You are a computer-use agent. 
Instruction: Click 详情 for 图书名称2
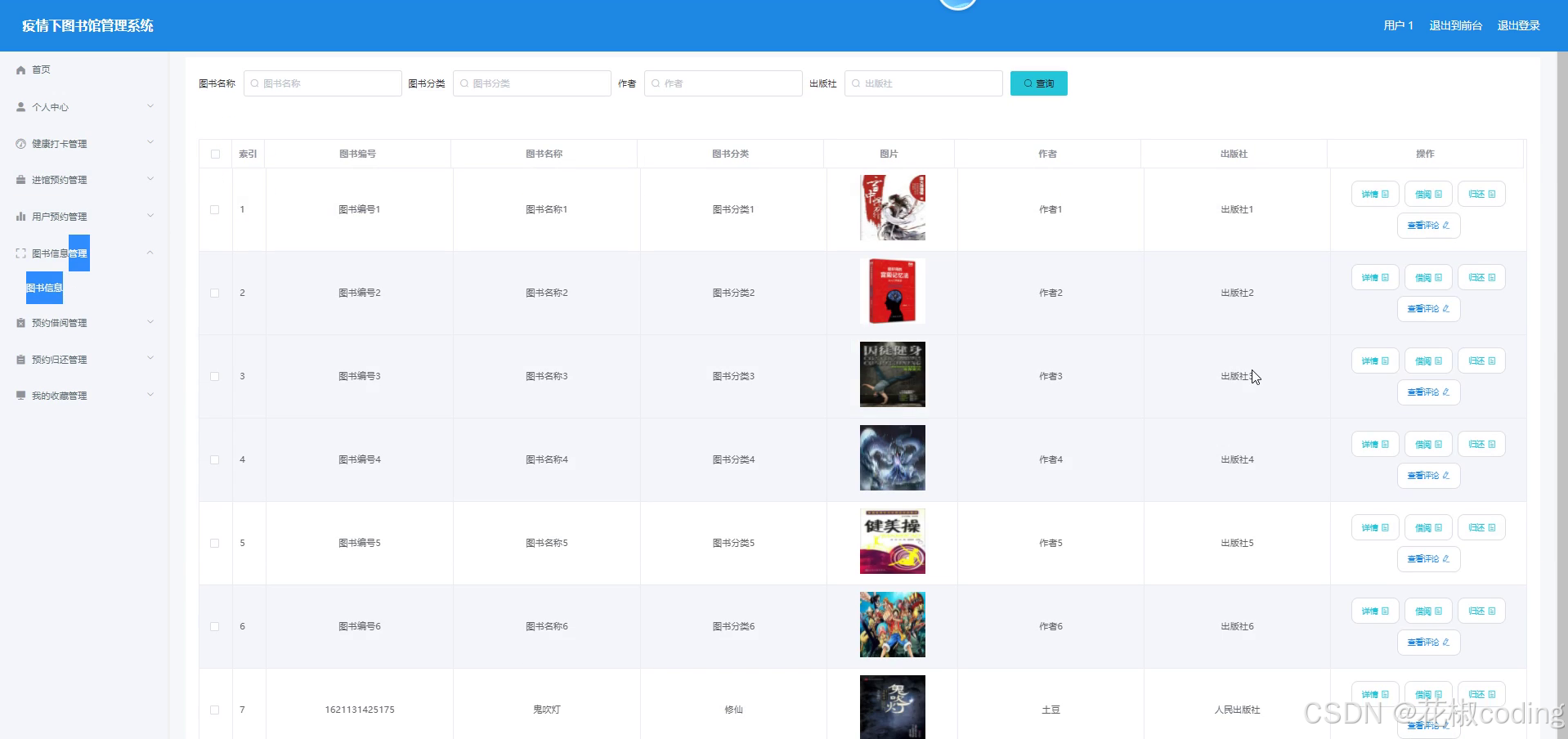(x=1375, y=278)
